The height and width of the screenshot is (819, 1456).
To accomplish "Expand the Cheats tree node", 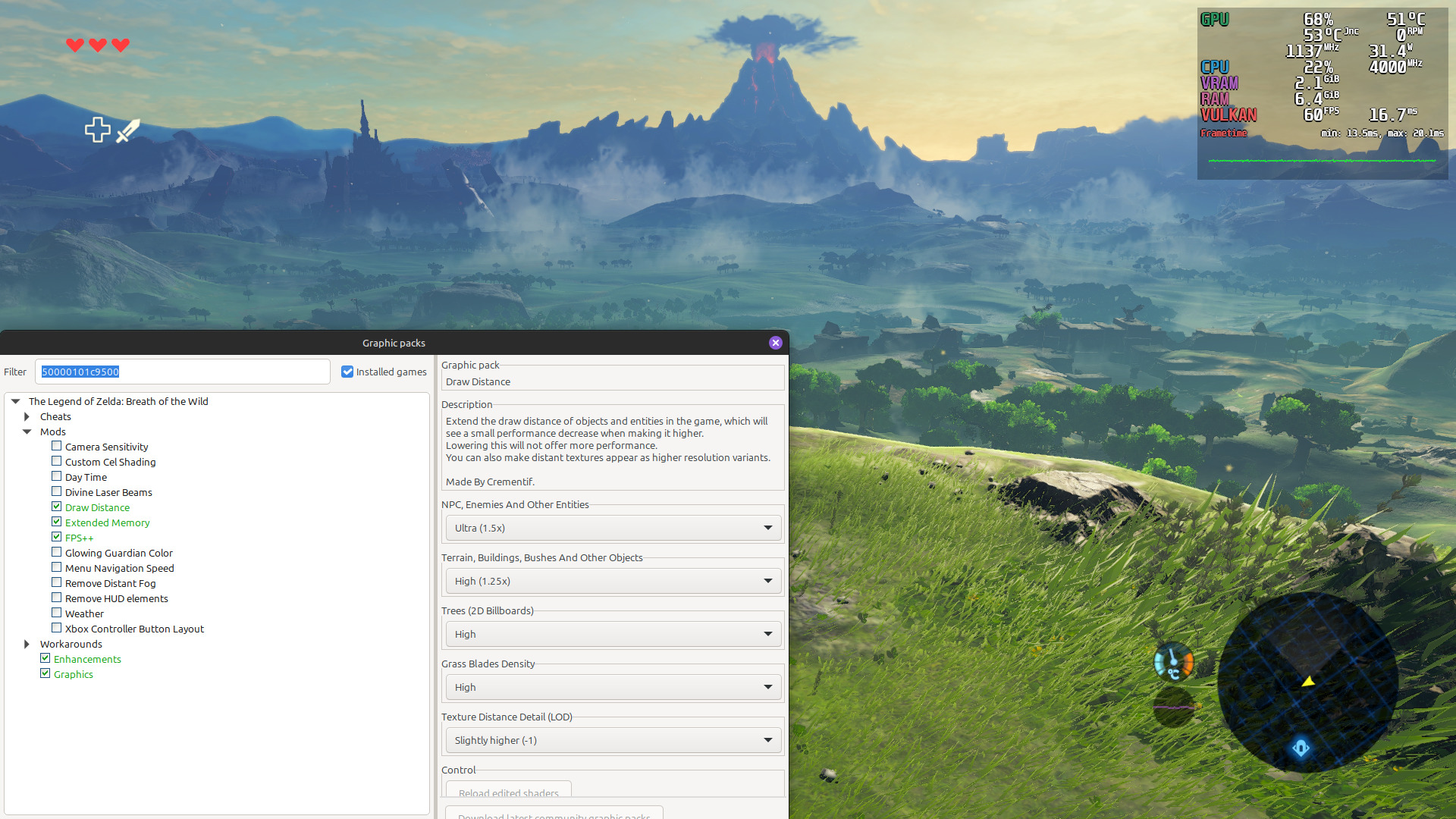I will click(27, 416).
